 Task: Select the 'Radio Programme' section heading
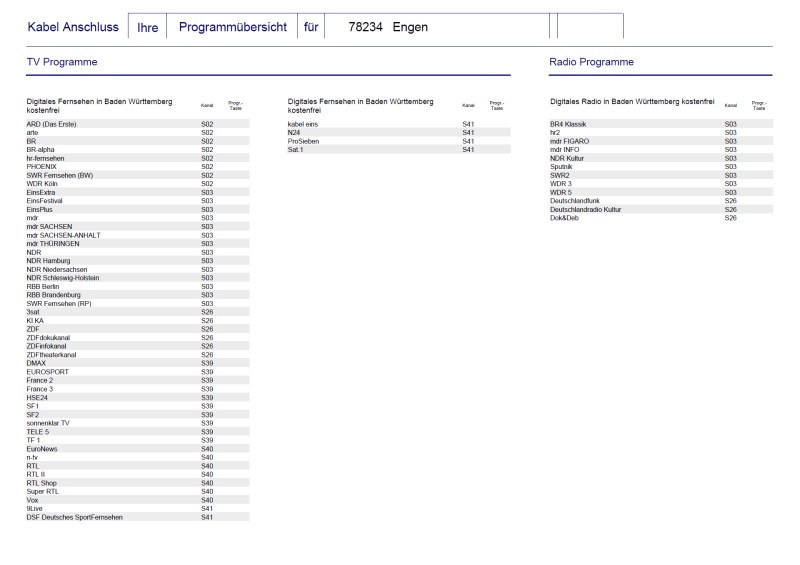point(591,62)
